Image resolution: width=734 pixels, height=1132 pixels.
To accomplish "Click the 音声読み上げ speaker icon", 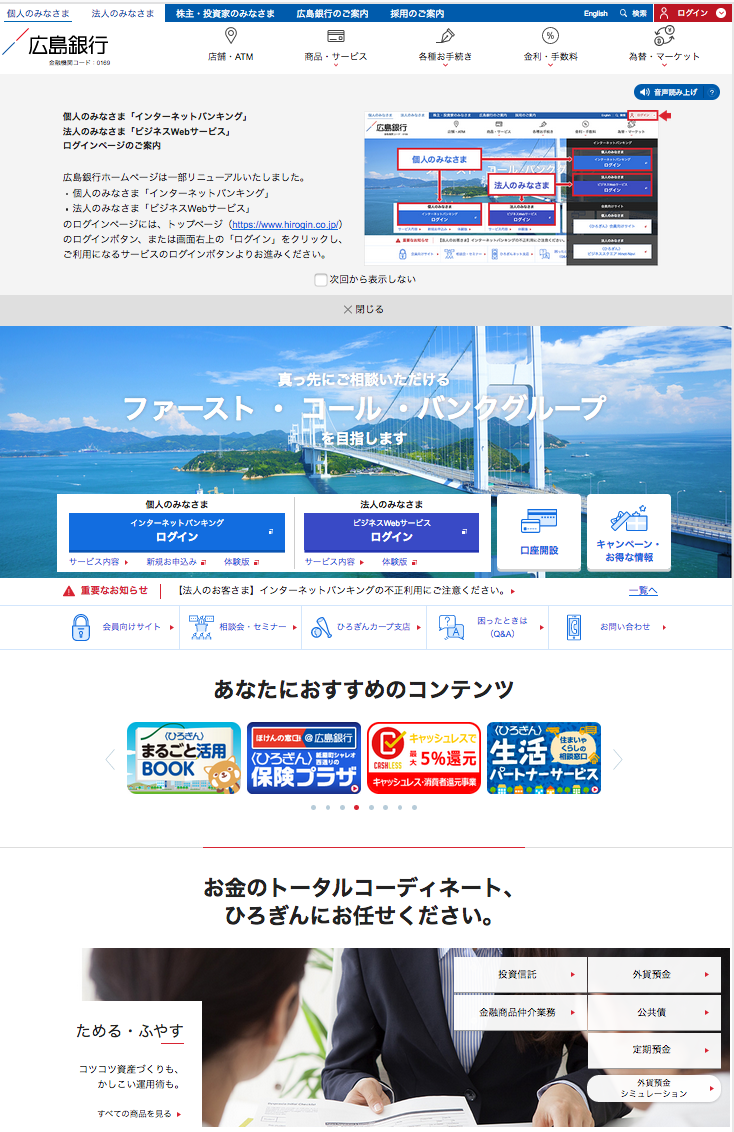I will pos(645,92).
